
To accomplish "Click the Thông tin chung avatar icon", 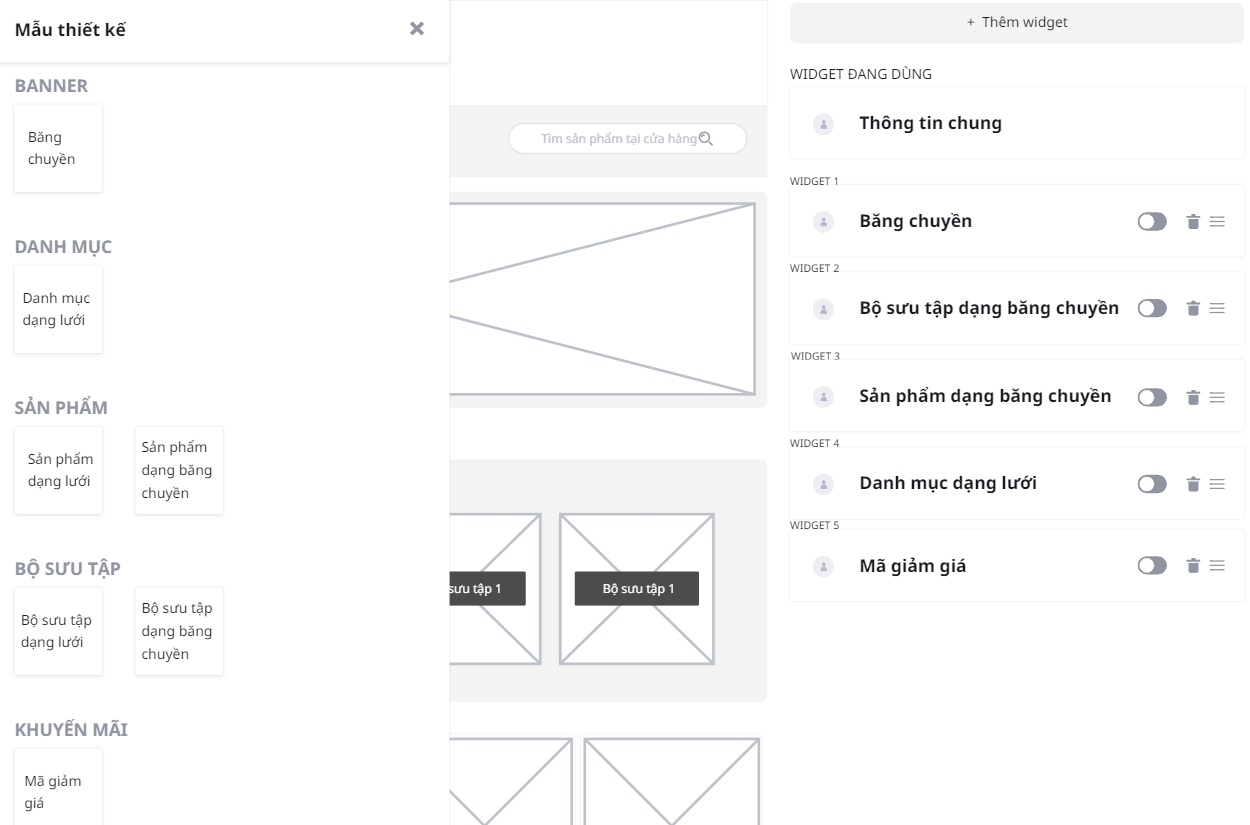I will (x=824, y=124).
